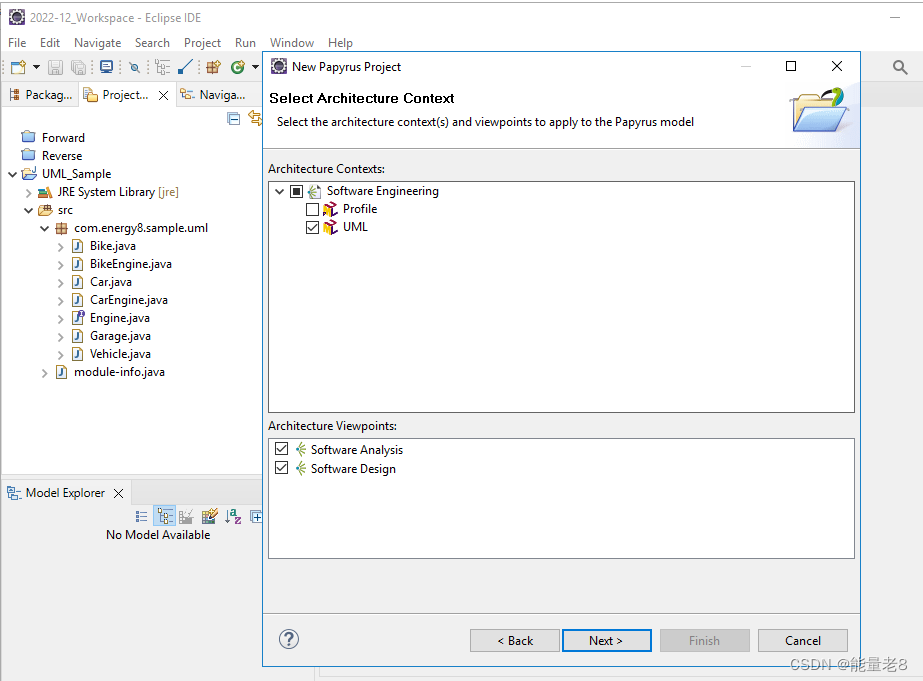This screenshot has width=923, height=681.
Task: Click the Expand All icon in Model Explorer
Action: pos(256,517)
